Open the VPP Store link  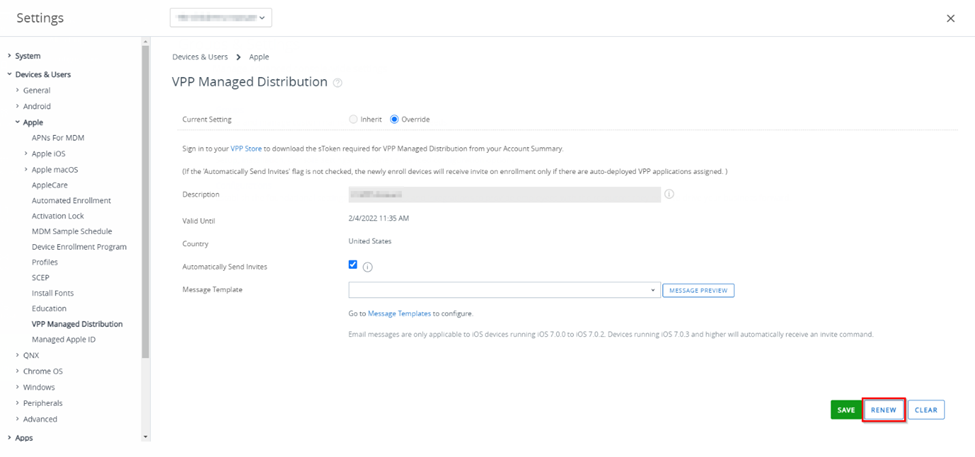246,149
